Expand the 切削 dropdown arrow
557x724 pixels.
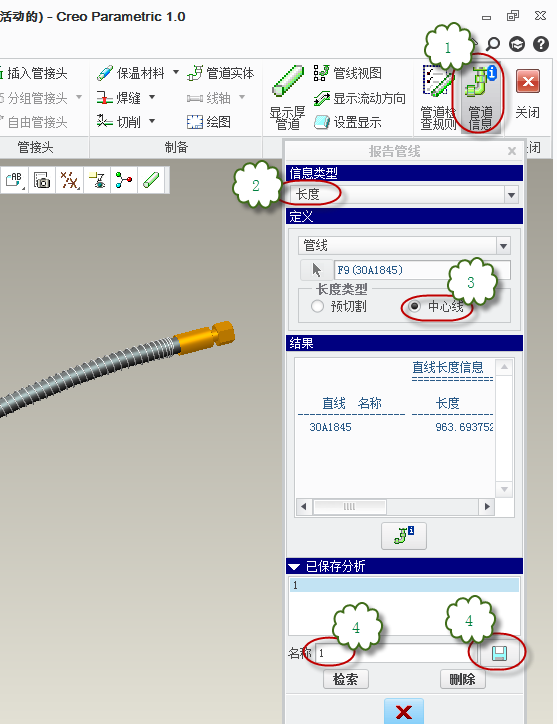152,122
